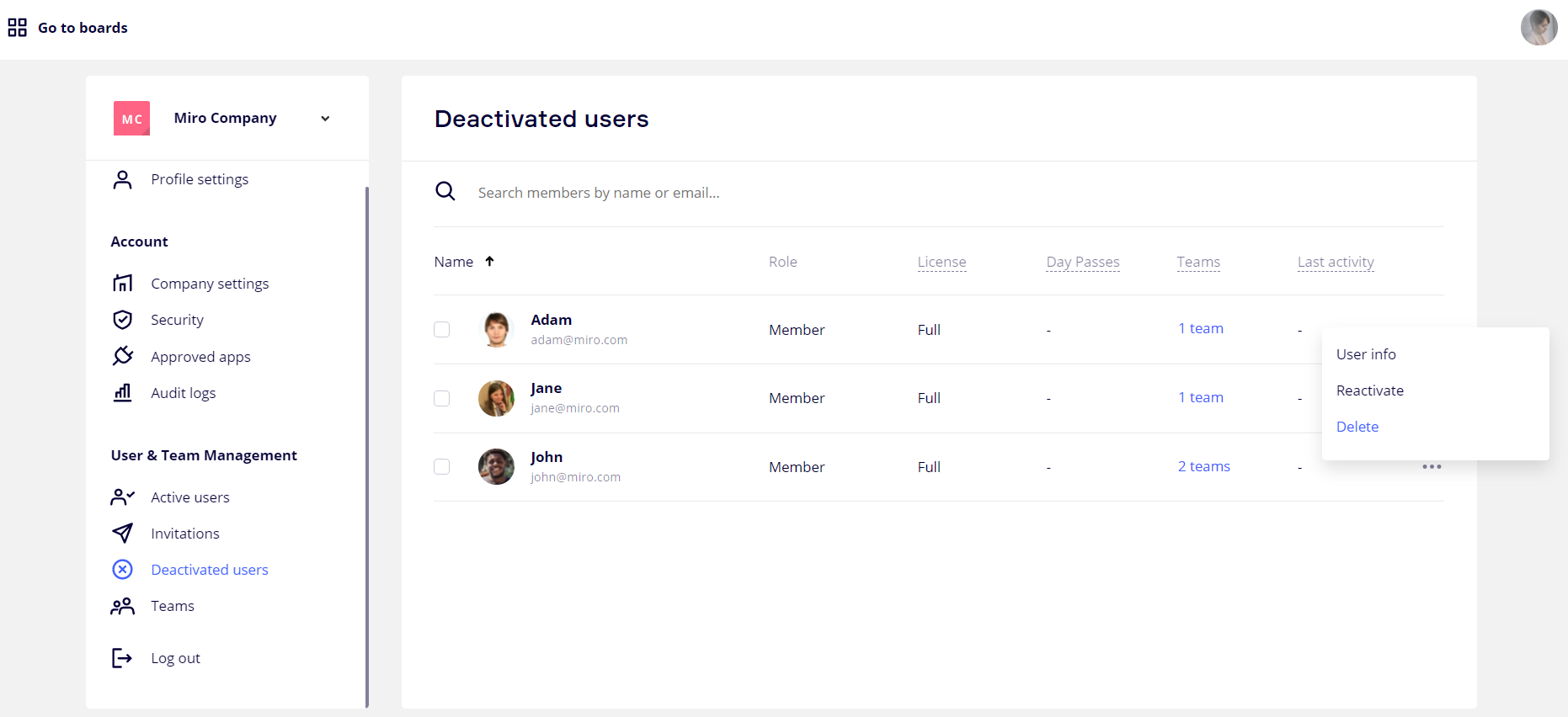Select the checkbox for Adam
The width and height of the screenshot is (1568, 717).
coord(442,330)
